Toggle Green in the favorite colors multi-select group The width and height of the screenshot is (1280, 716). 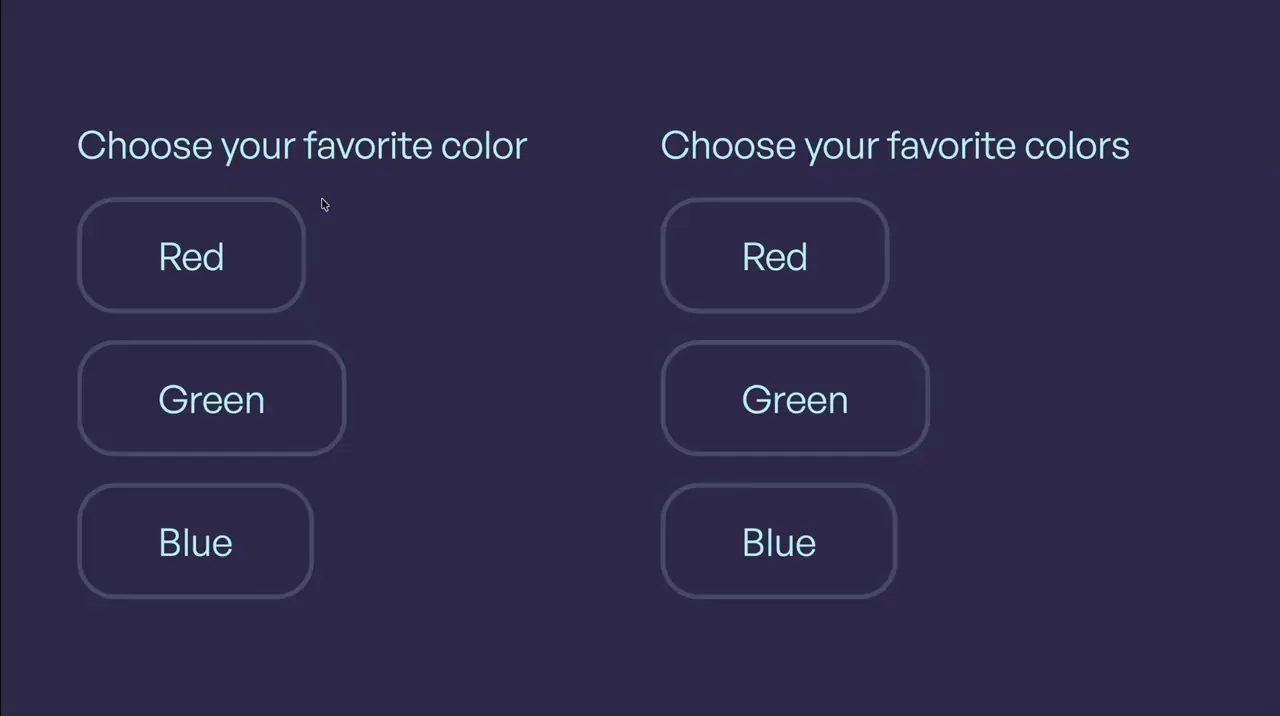(x=794, y=399)
